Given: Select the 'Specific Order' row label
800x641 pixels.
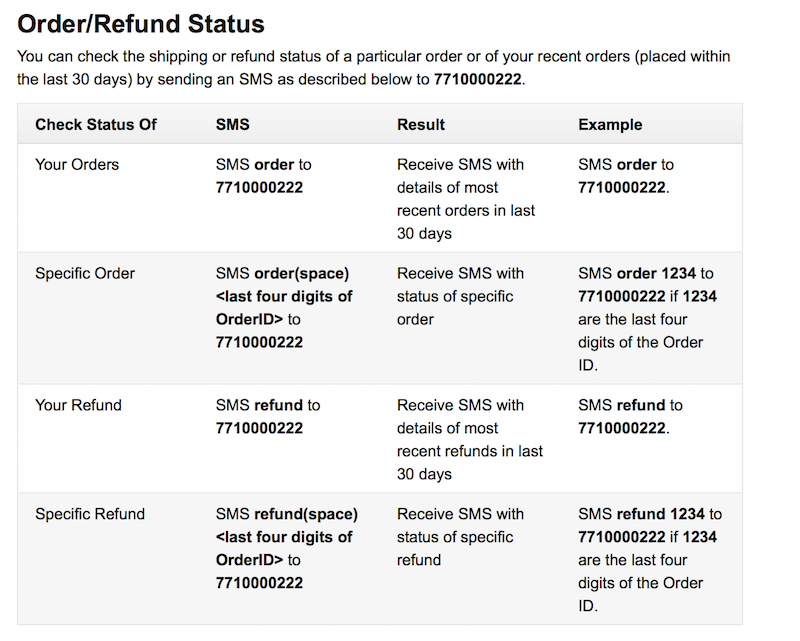Looking at the screenshot, I should coord(85,273).
